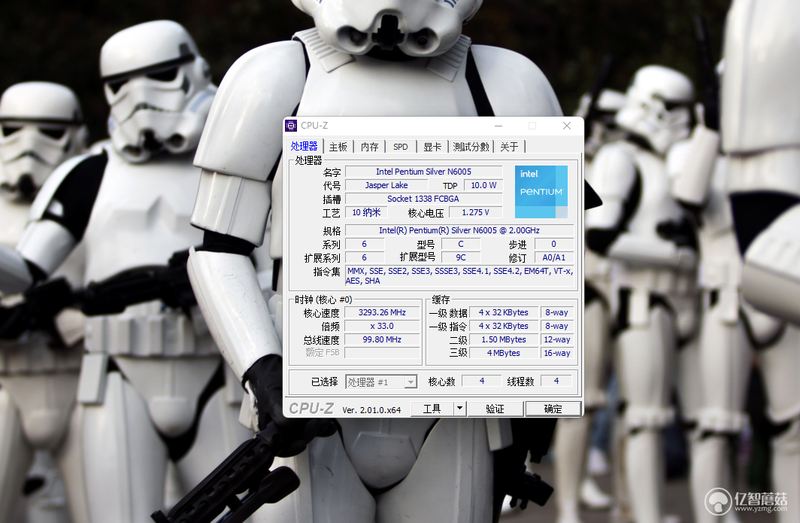800x523 pixels.
Task: Click the core voltage 1.275 V value
Action: [476, 212]
